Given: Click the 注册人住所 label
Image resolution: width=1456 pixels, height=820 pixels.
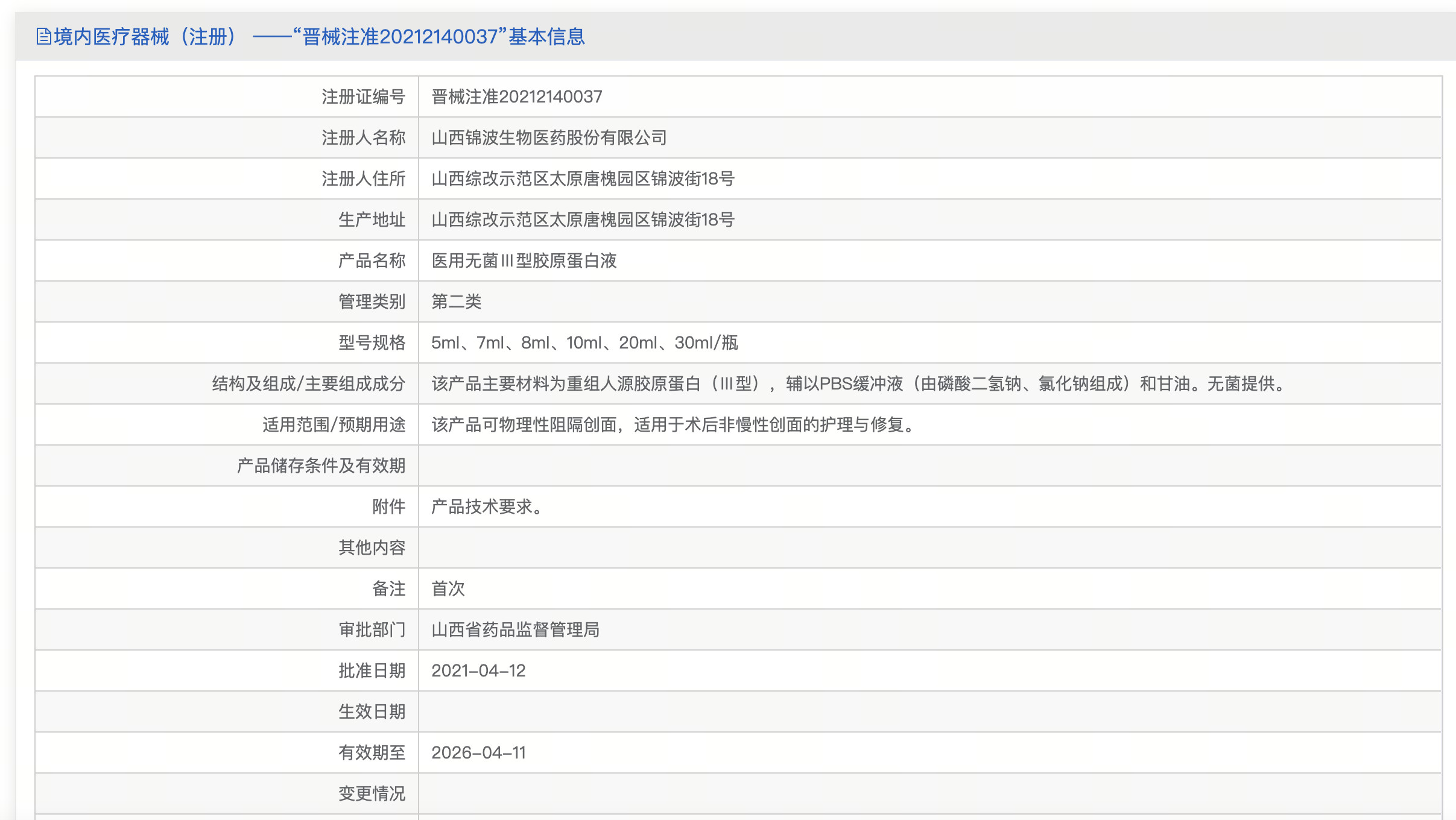Looking at the screenshot, I should click(x=363, y=178).
